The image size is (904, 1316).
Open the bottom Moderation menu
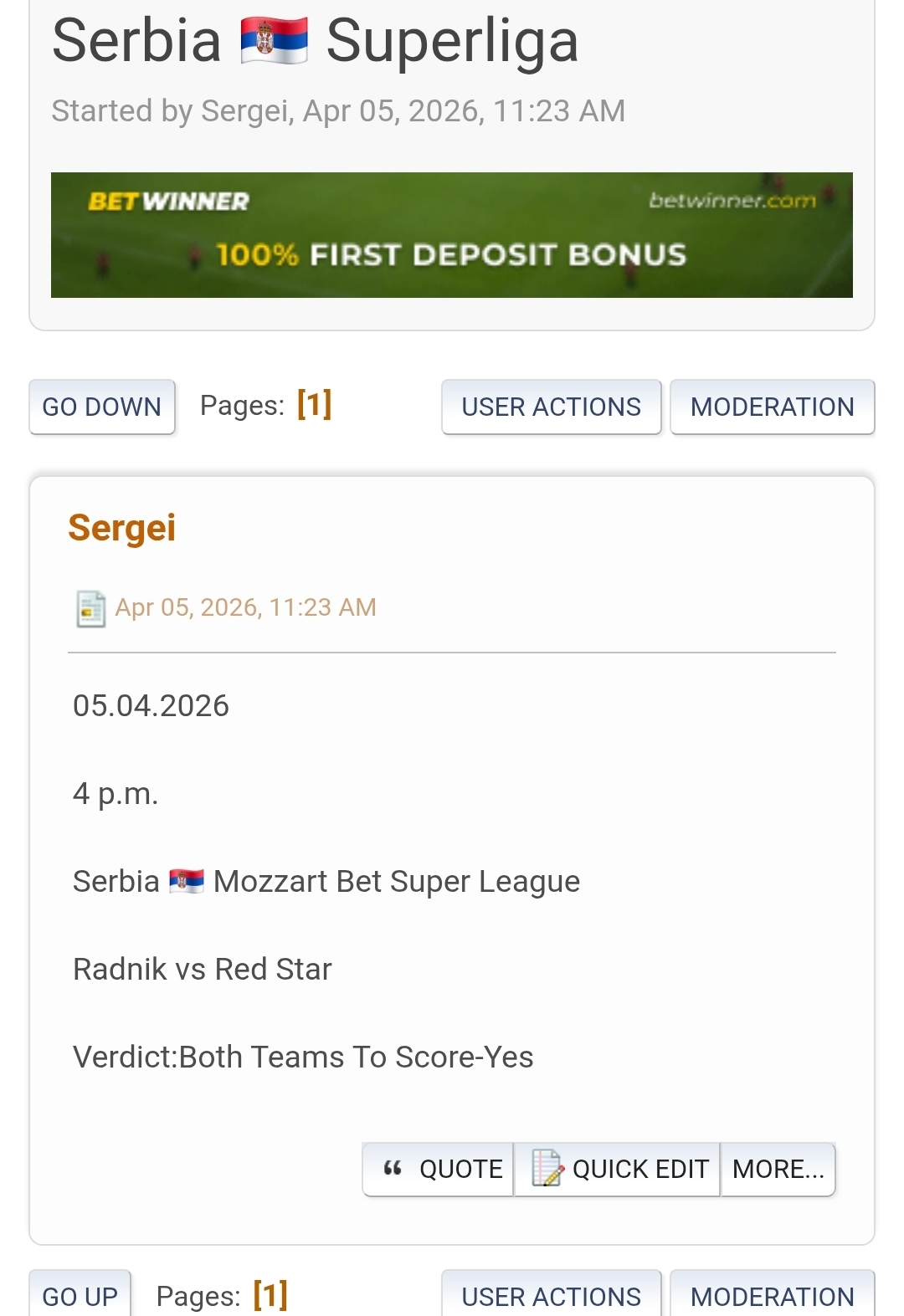[772, 1296]
